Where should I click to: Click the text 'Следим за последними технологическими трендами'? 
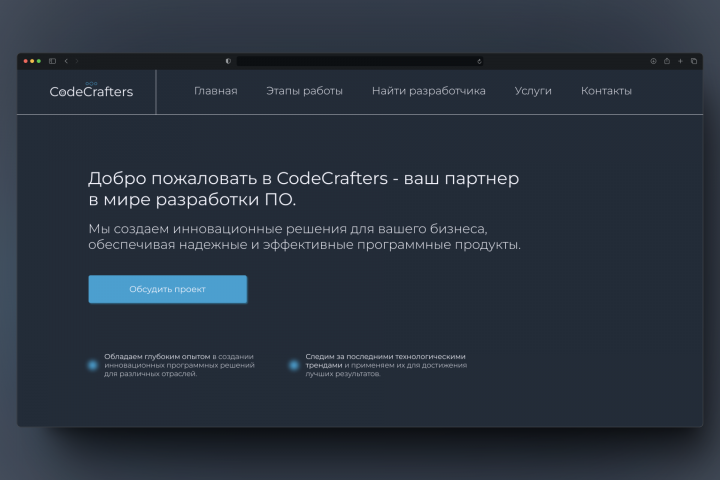point(385,361)
